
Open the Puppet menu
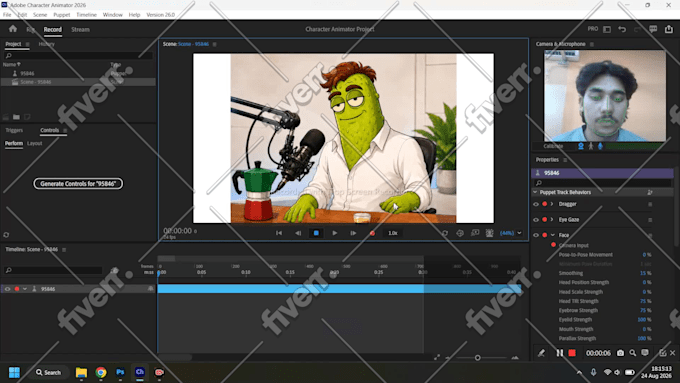click(x=61, y=15)
